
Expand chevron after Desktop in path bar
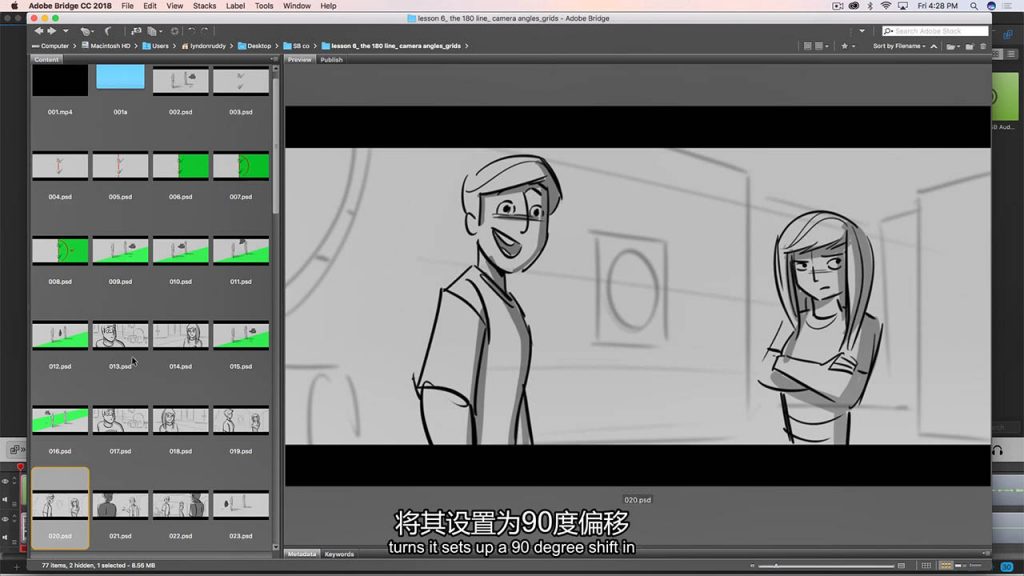277,46
